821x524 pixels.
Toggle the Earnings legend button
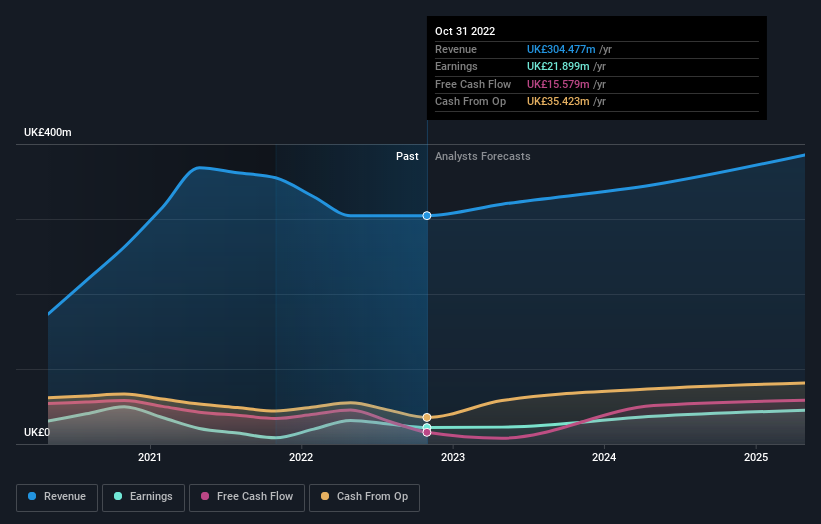point(143,497)
